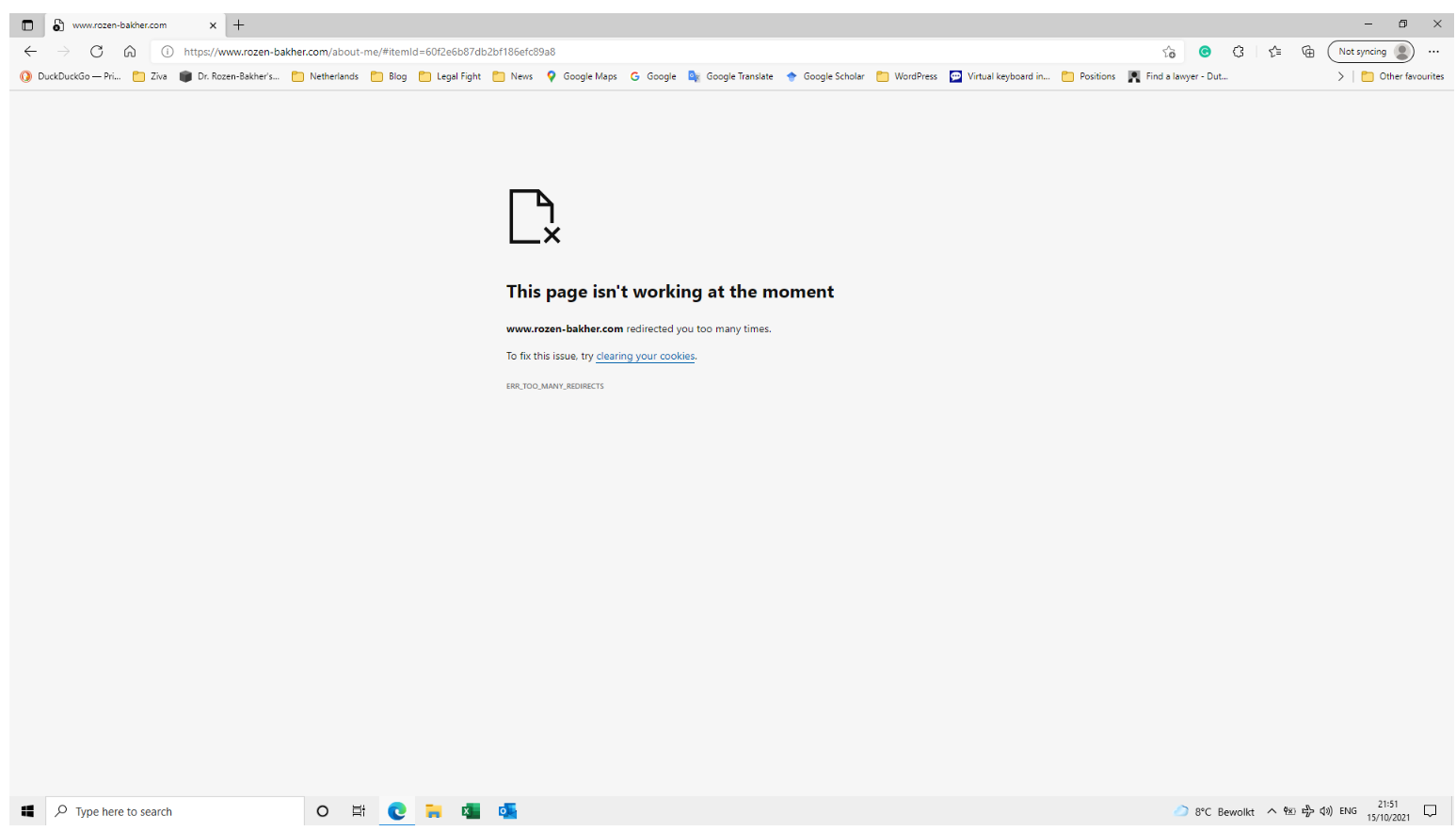Open the Extensions puzzle-piece icon
The image size is (1456, 831).
point(1240,52)
